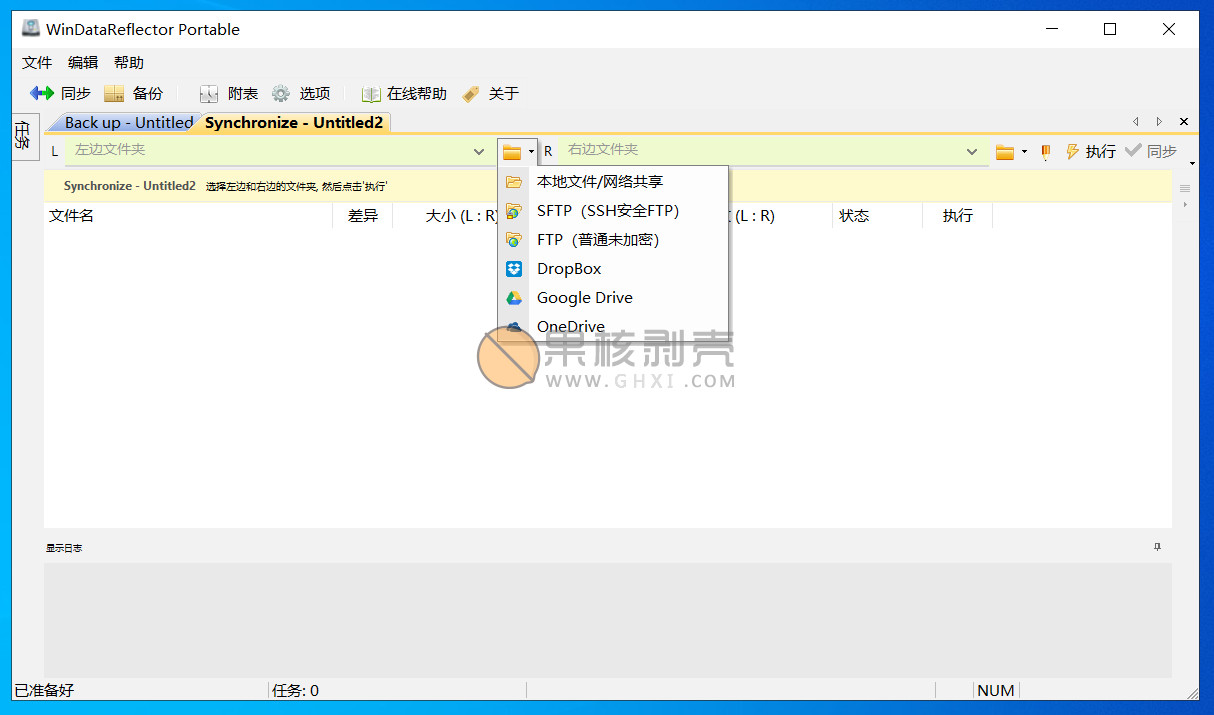Select the 同步 (Sync) toolbar icon
Image resolution: width=1214 pixels, height=715 pixels.
point(60,93)
